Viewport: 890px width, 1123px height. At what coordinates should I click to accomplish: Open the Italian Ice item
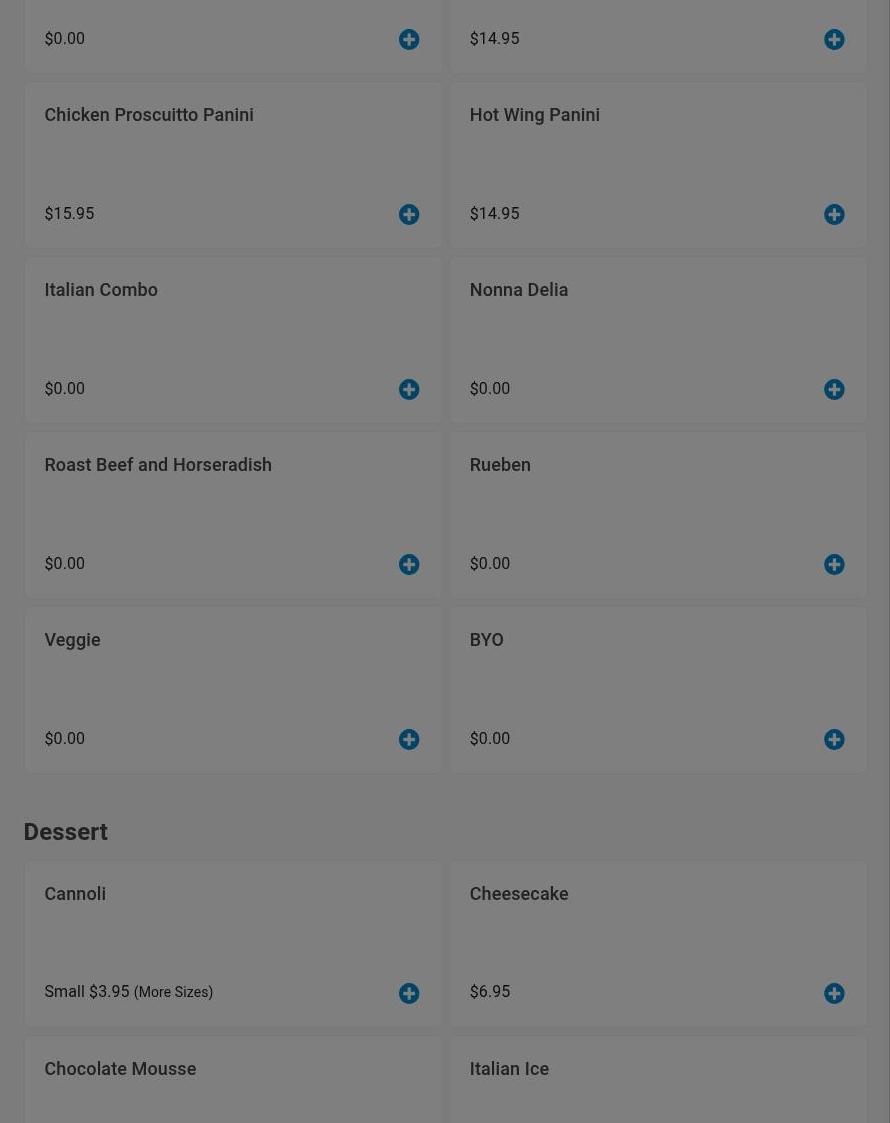[x=509, y=1068]
